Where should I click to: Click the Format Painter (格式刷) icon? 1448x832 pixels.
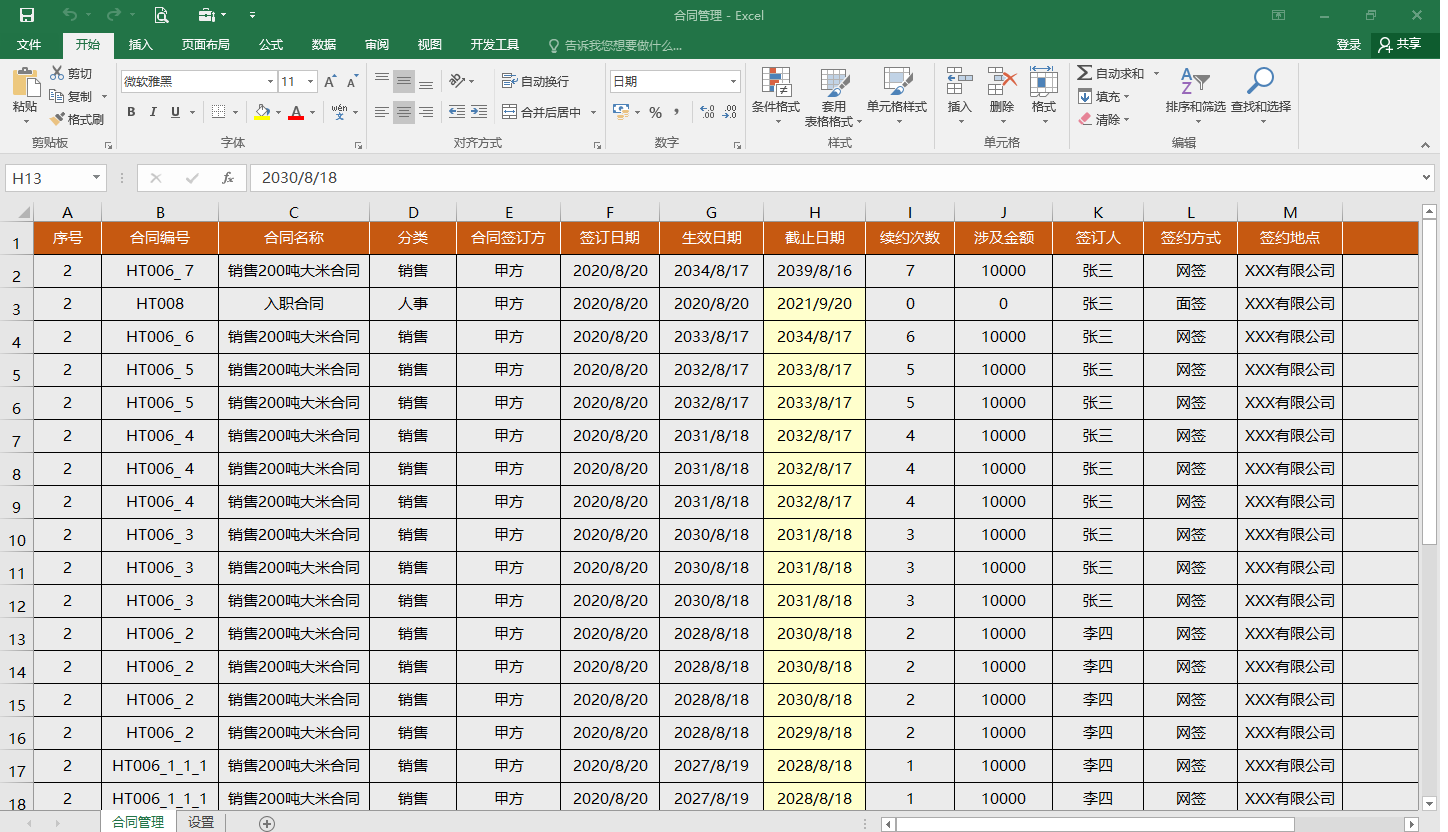pos(58,119)
